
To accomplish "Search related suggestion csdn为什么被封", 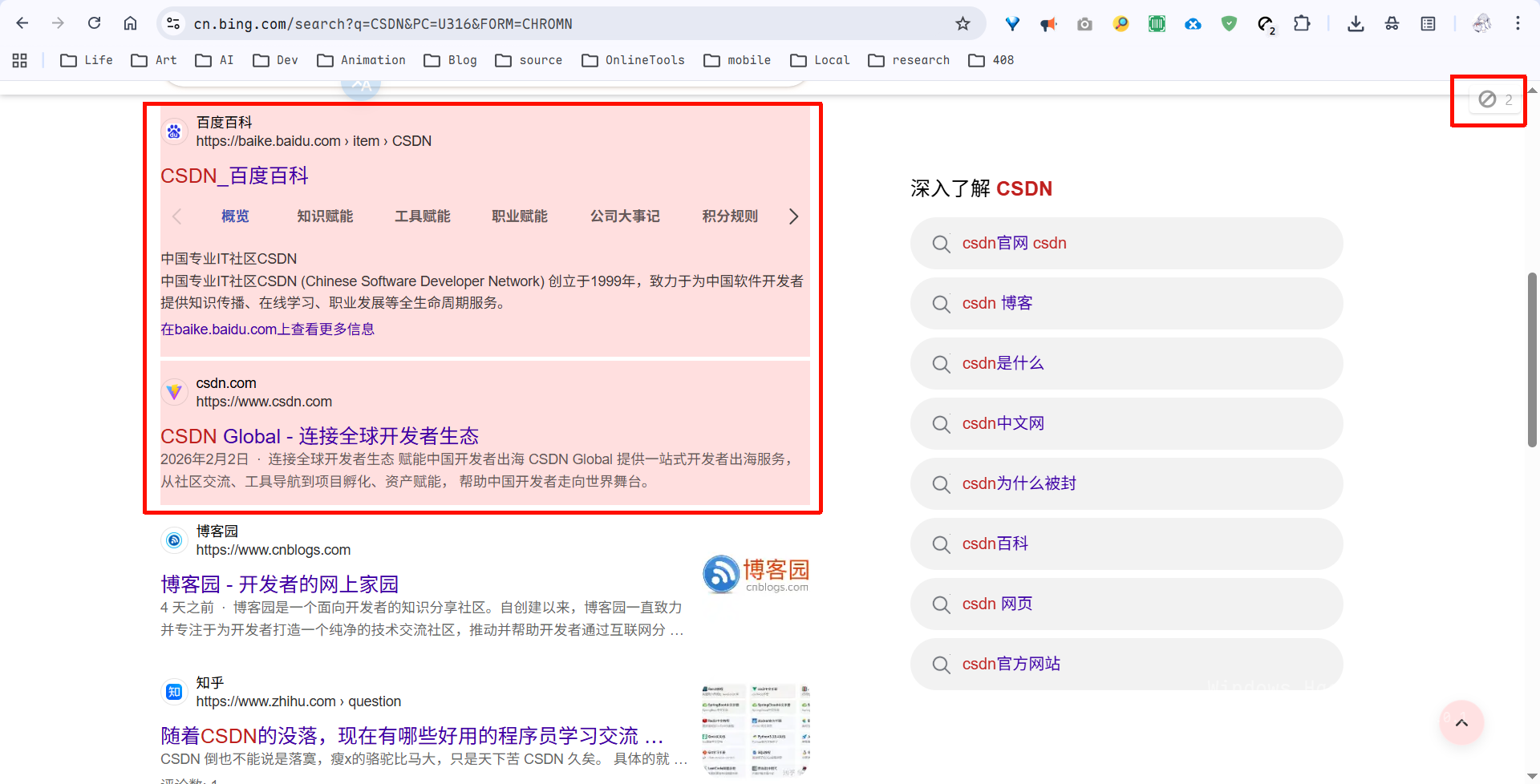I will coord(1019,483).
